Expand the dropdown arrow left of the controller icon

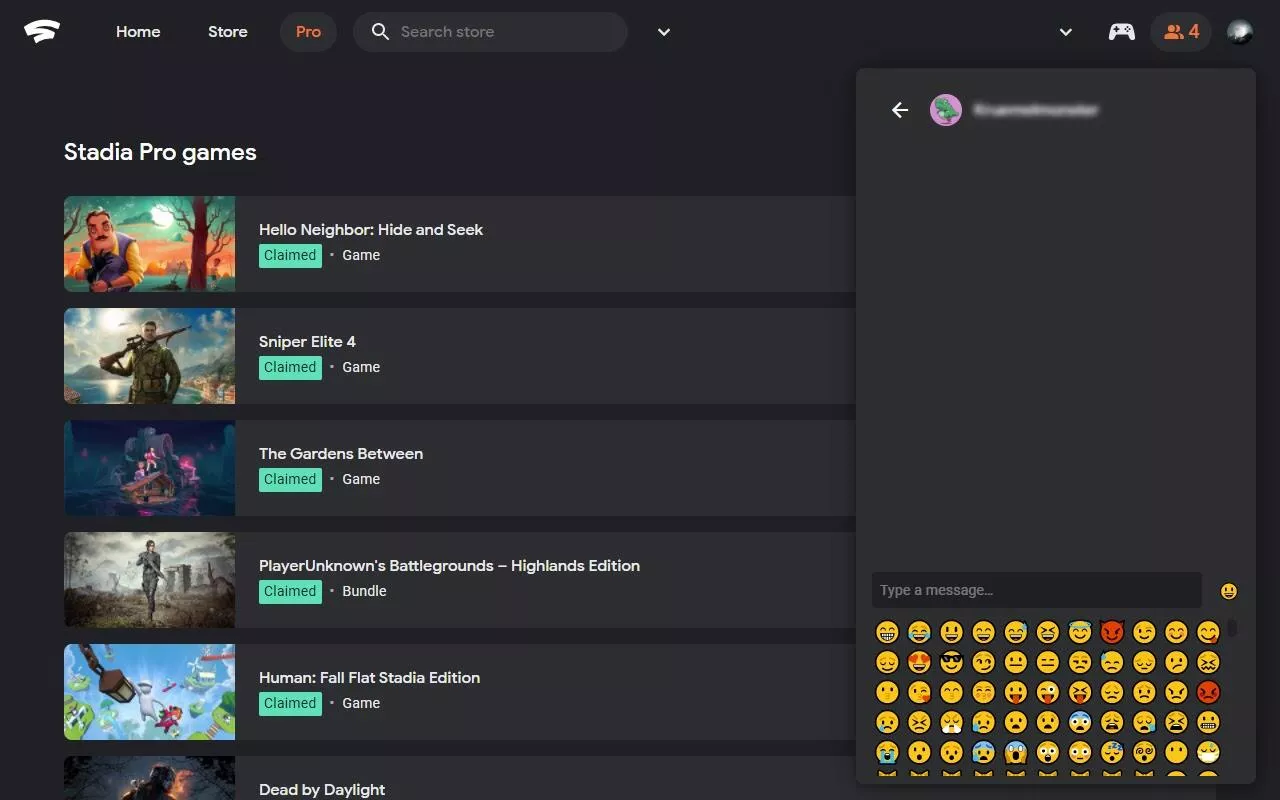click(x=1066, y=32)
